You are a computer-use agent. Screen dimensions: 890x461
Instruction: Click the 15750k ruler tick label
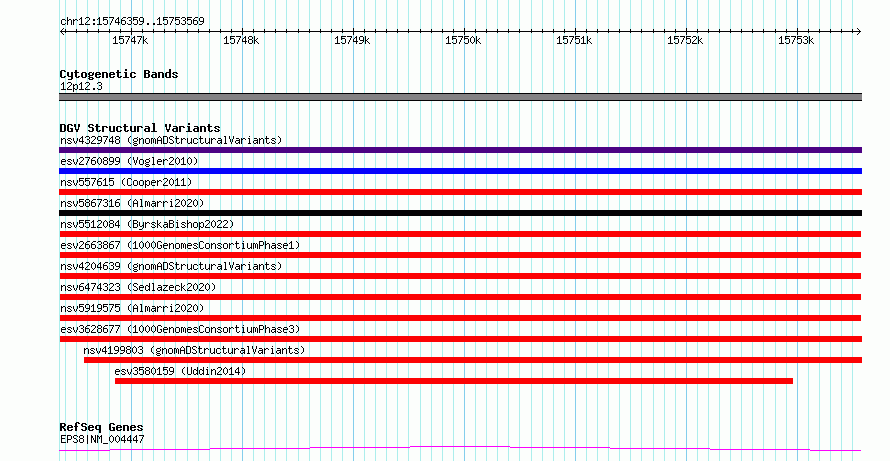pos(463,40)
